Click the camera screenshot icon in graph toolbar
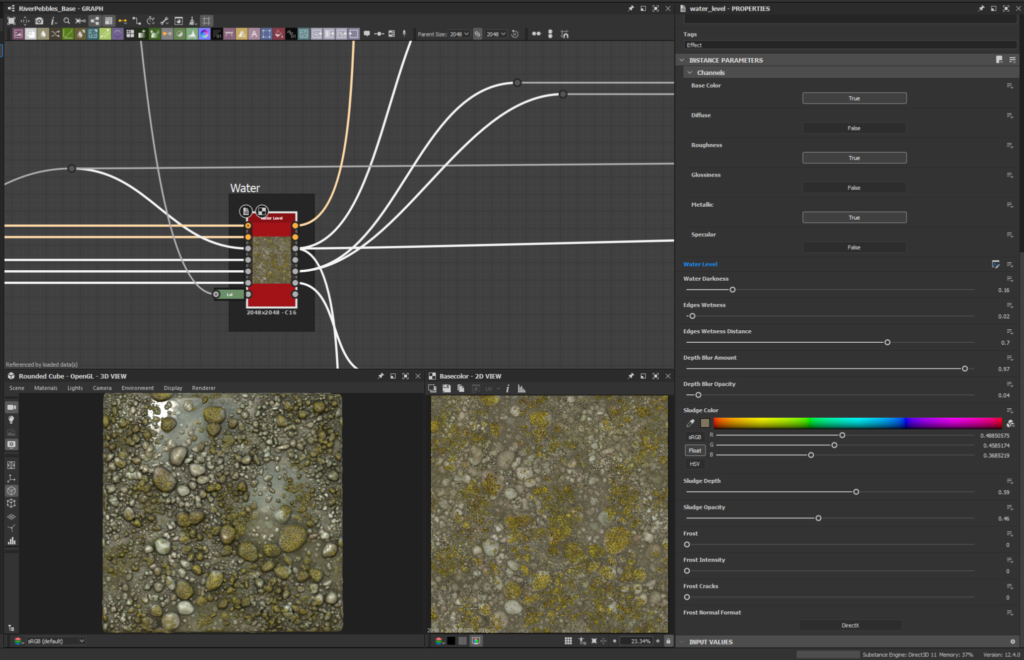This screenshot has width=1024, height=660. (39, 20)
